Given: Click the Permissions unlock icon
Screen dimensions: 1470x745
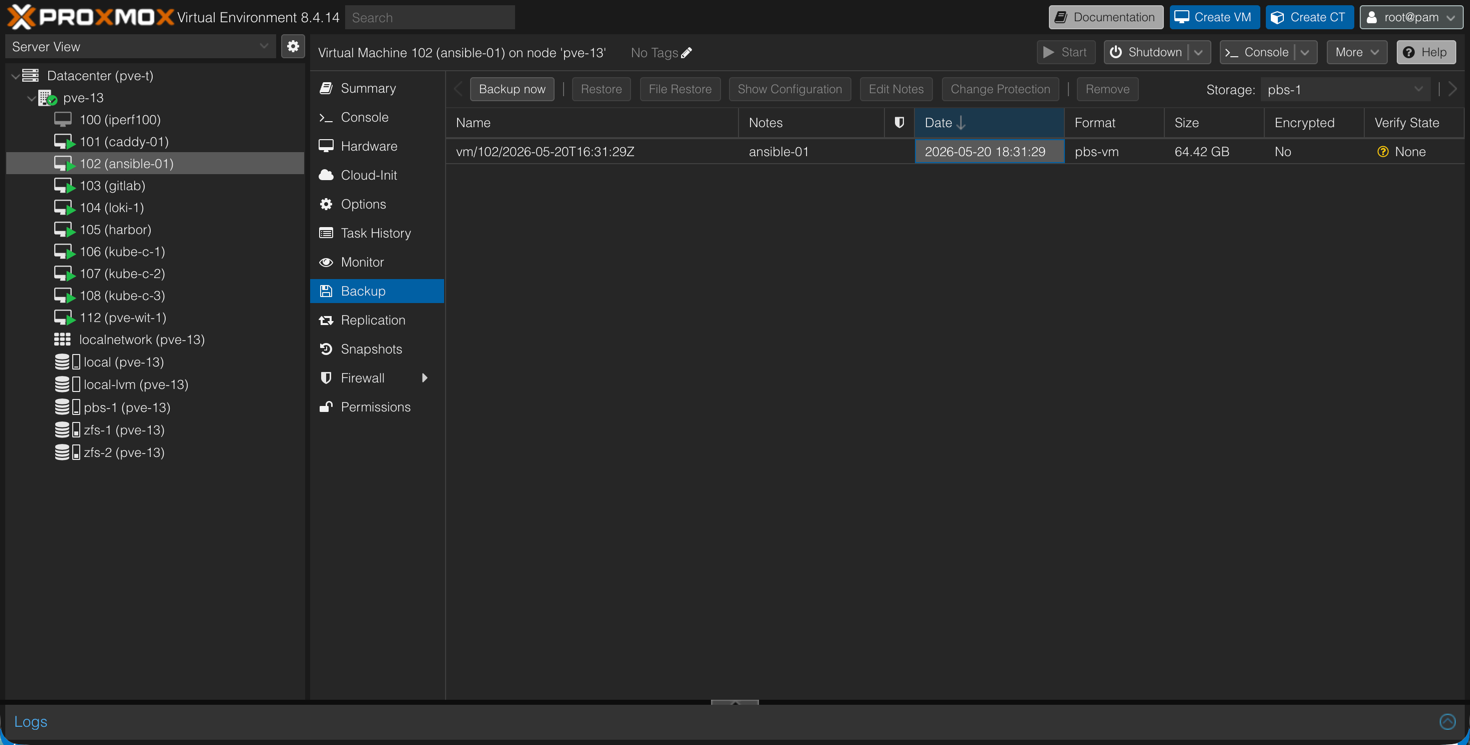Looking at the screenshot, I should 326,407.
